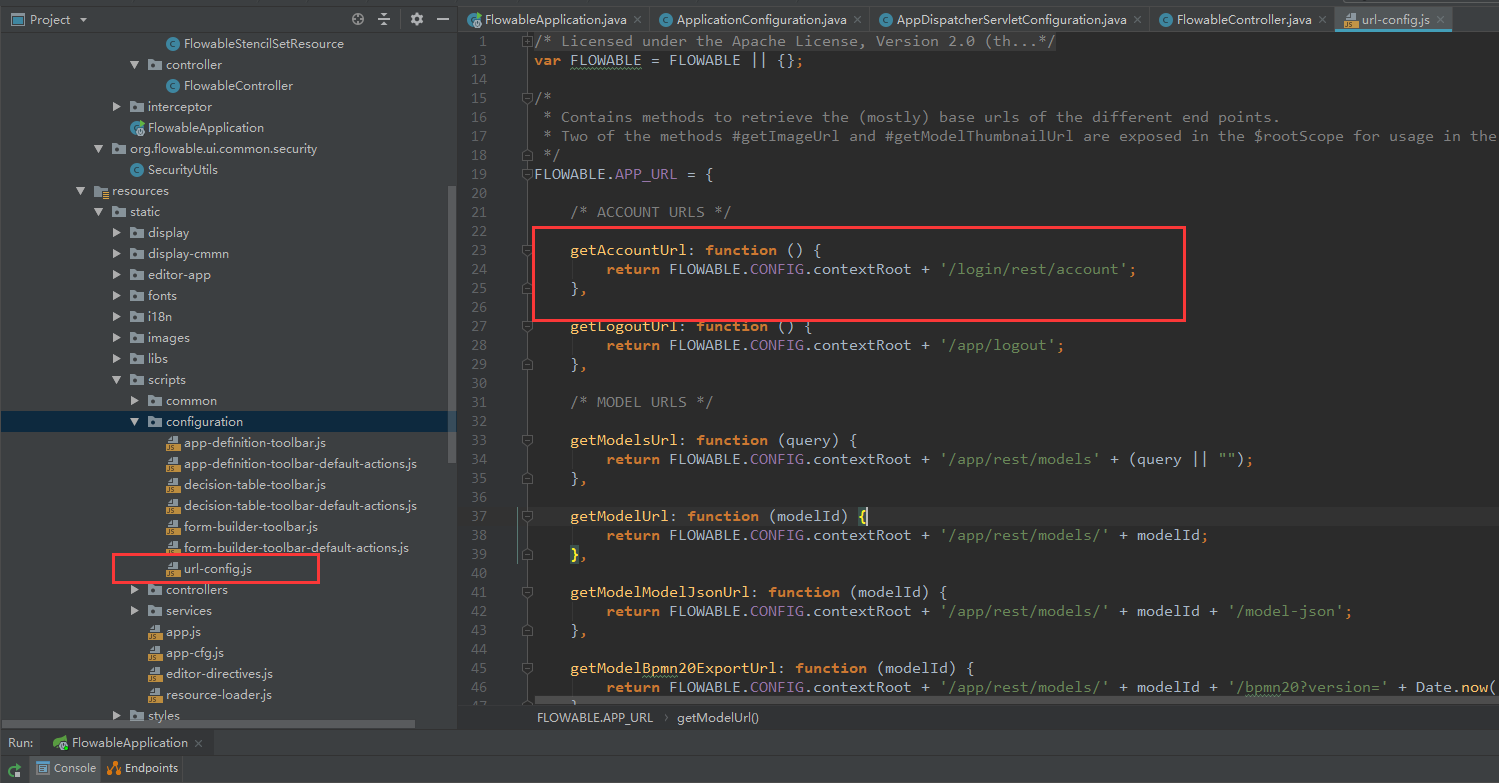This screenshot has height=783, width=1499.
Task: Select form-builder-toolbar-default-actions.js file
Action: click(x=296, y=548)
